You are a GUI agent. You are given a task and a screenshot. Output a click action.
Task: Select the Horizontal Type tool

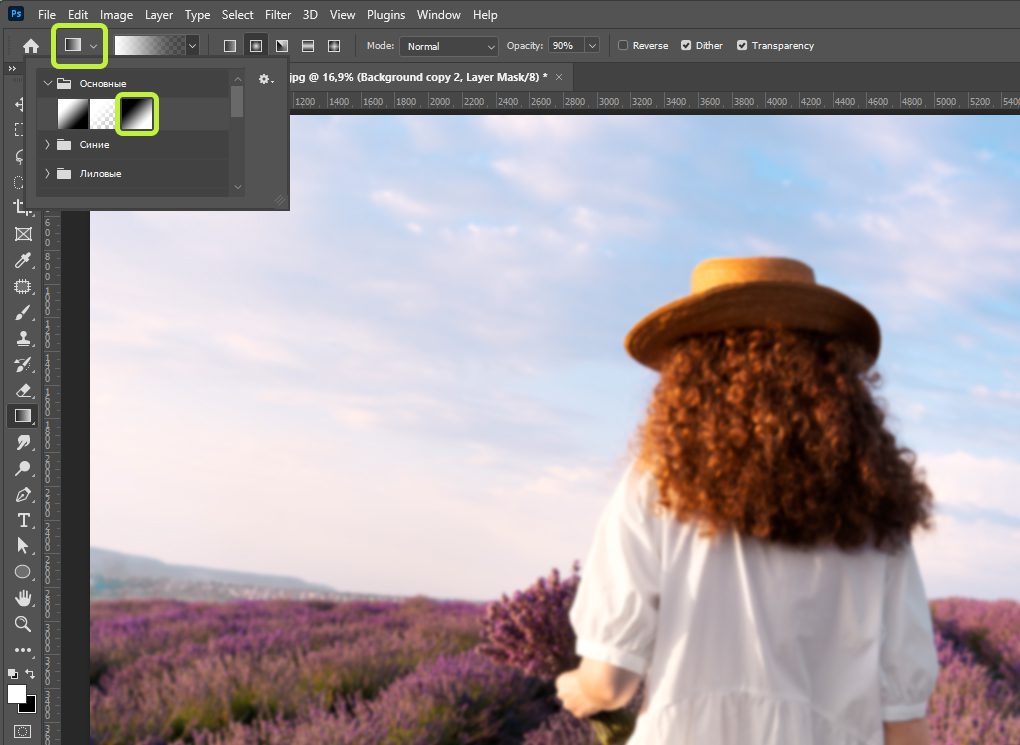point(23,521)
